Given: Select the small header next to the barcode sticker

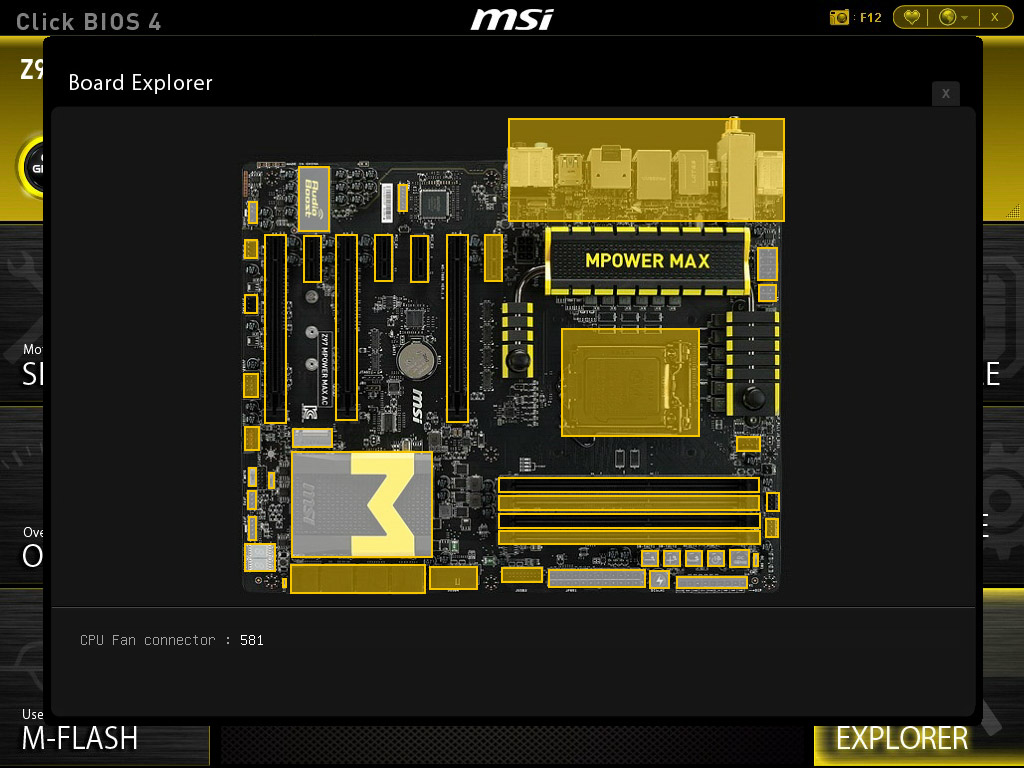Looking at the screenshot, I should [403, 197].
